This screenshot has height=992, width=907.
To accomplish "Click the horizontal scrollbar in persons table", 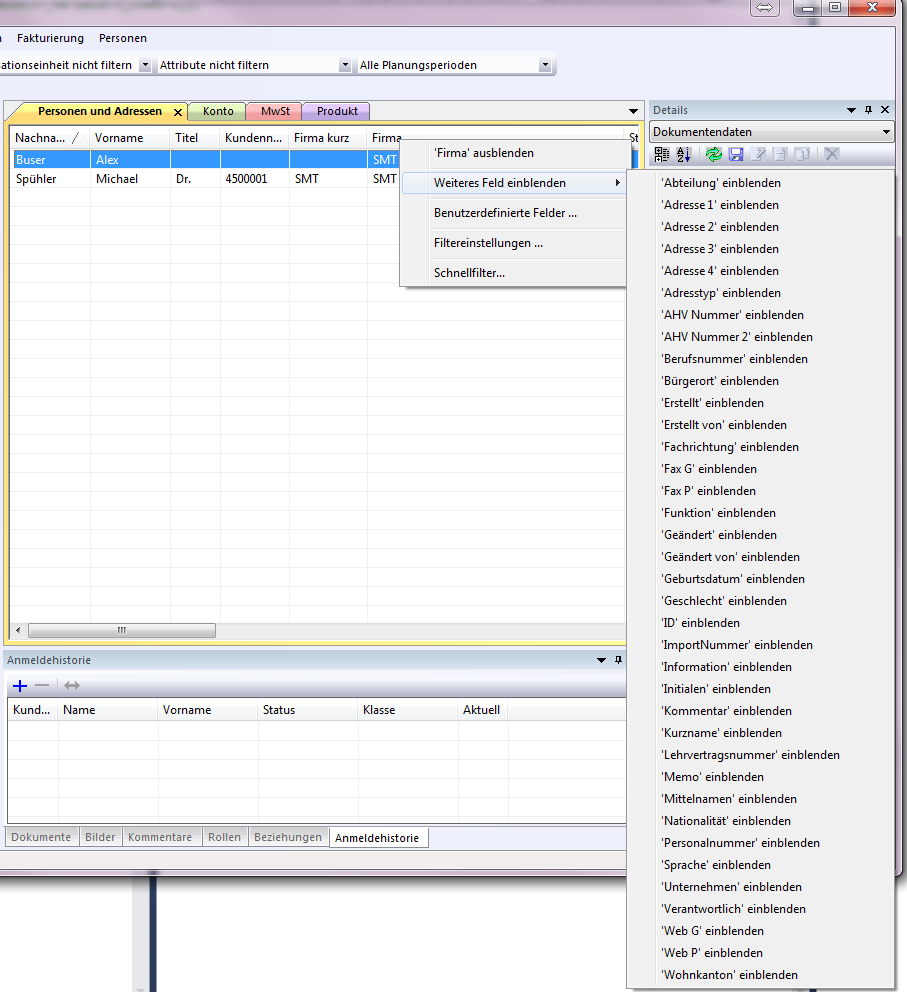I will [x=122, y=631].
